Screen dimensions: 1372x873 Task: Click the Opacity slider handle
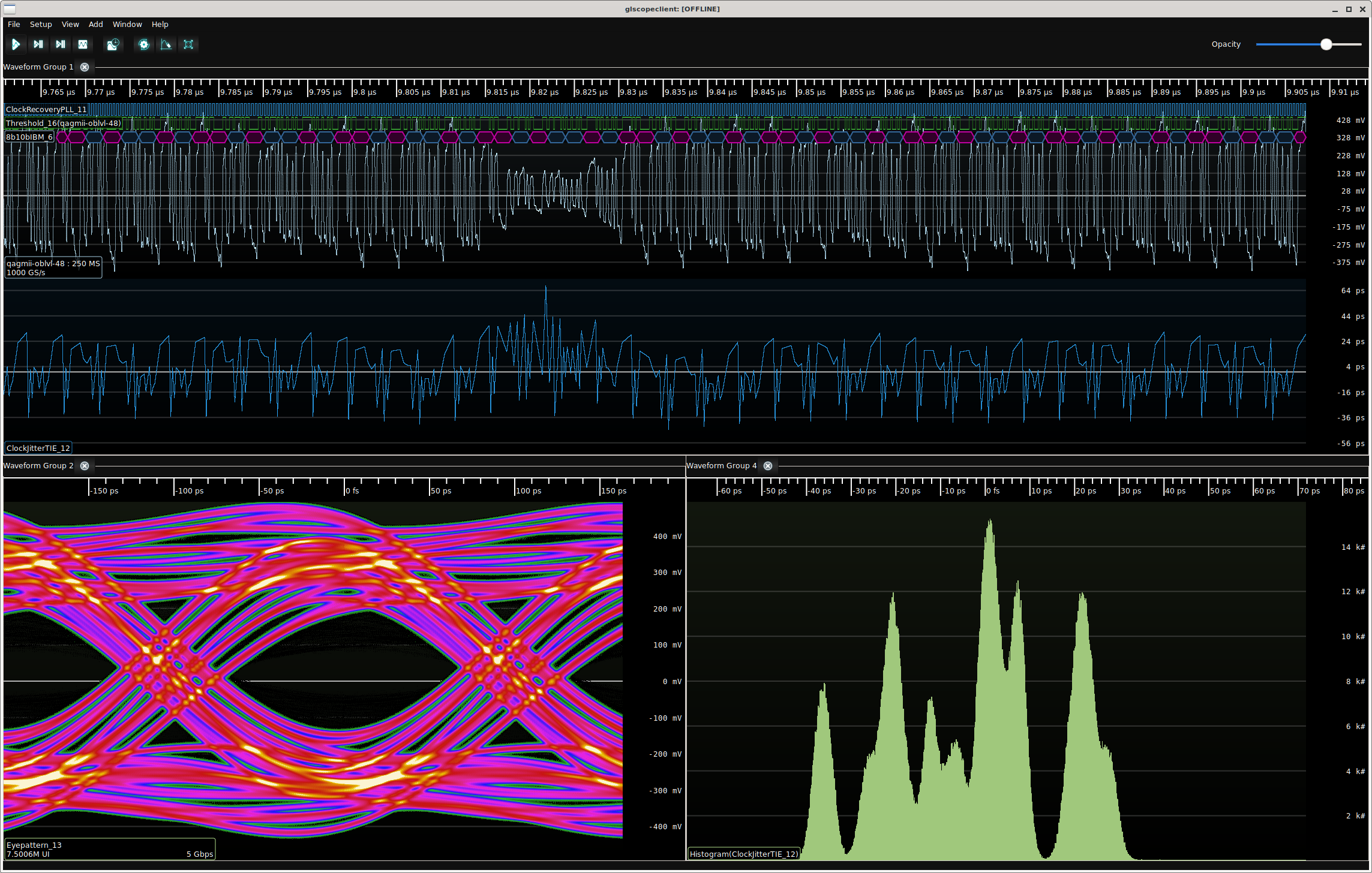coord(1326,44)
